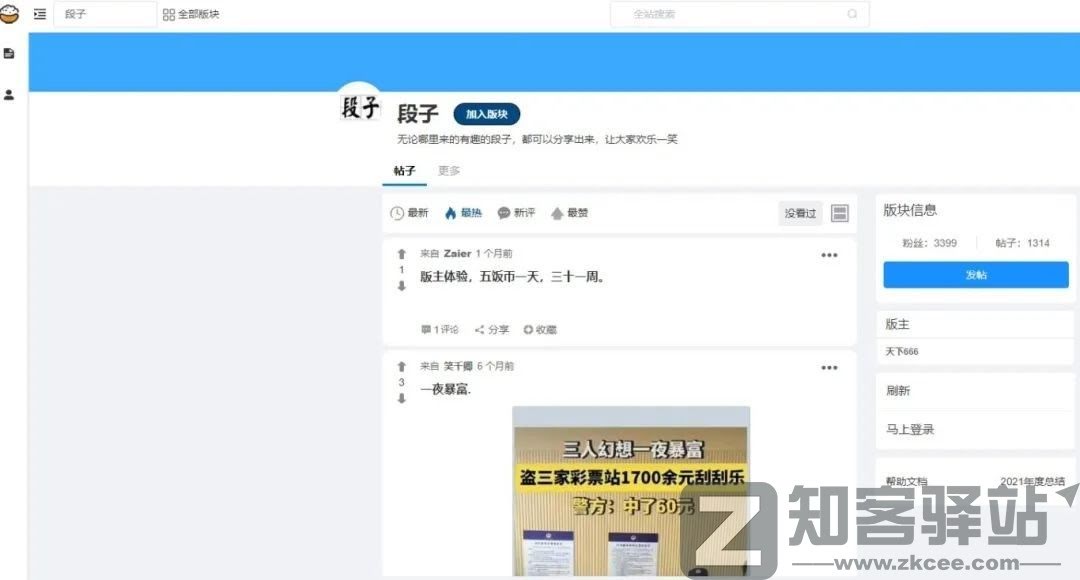Viewport: 1080px width, 580px height.
Task: Click the list layout switch icon
Action: click(x=838, y=212)
